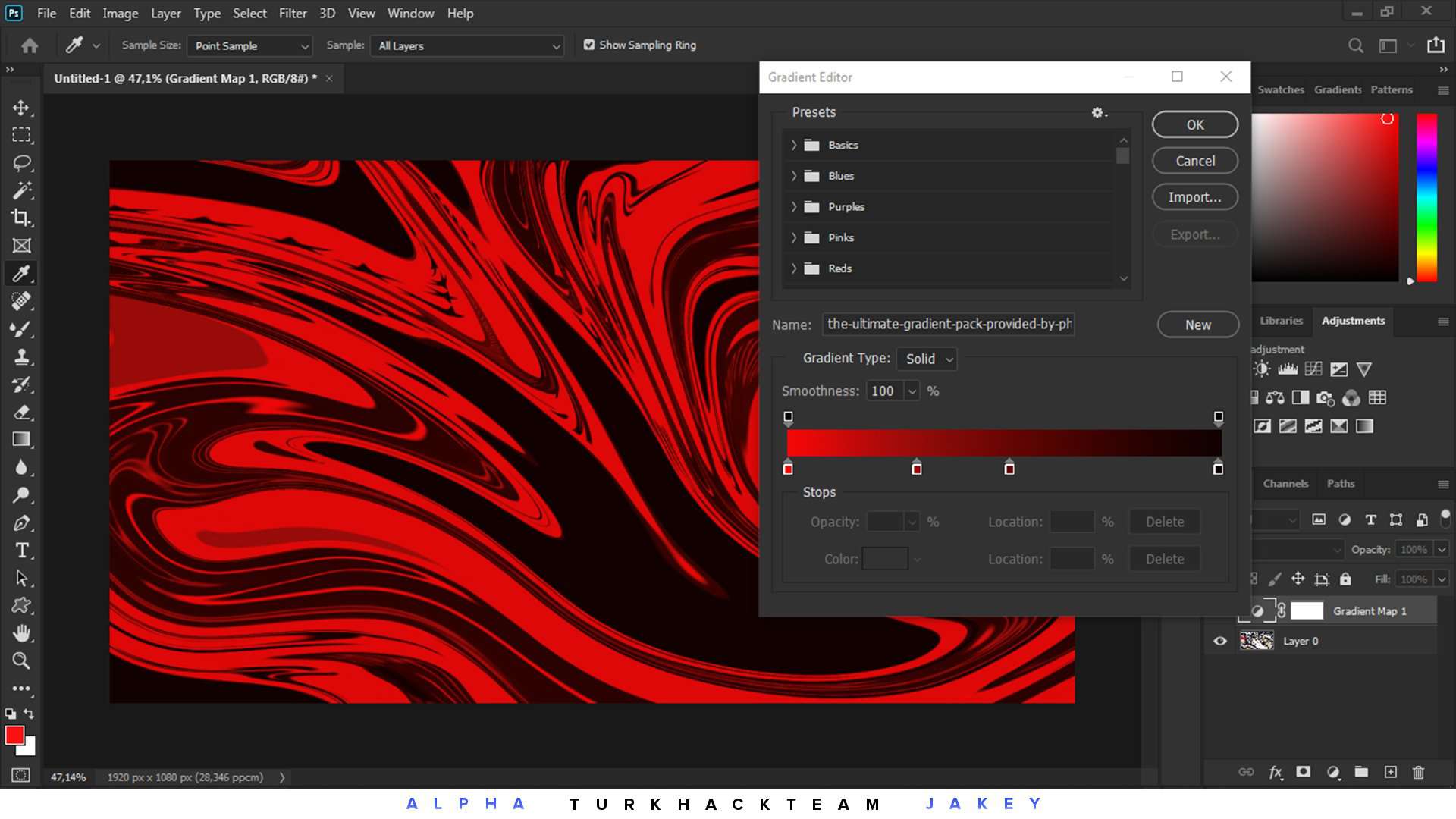
Task: Click the Import... button
Action: click(1195, 197)
